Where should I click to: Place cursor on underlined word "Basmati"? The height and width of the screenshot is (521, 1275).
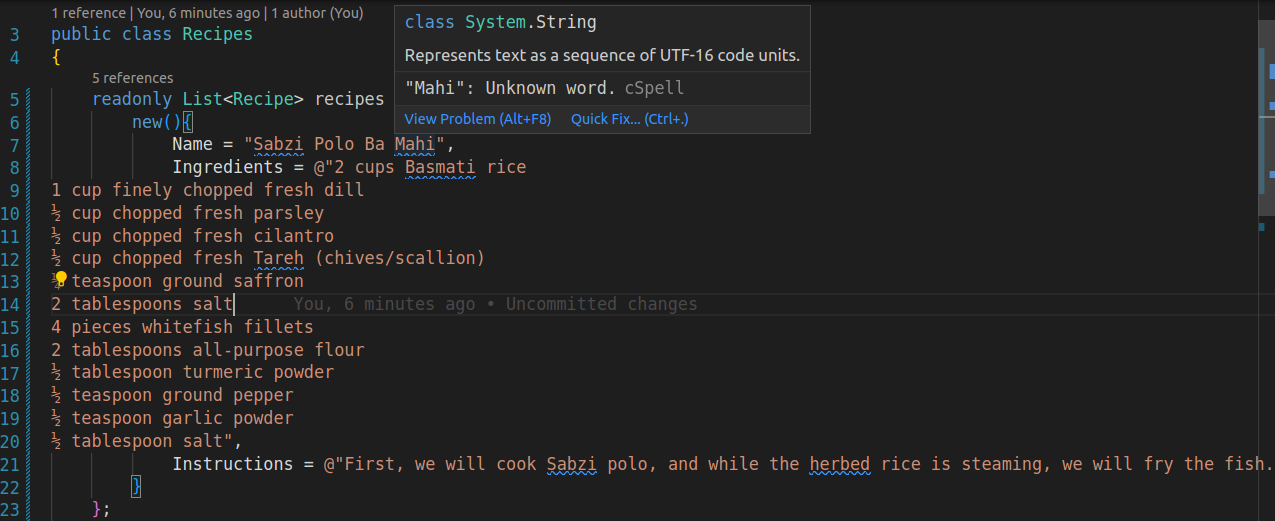(440, 167)
